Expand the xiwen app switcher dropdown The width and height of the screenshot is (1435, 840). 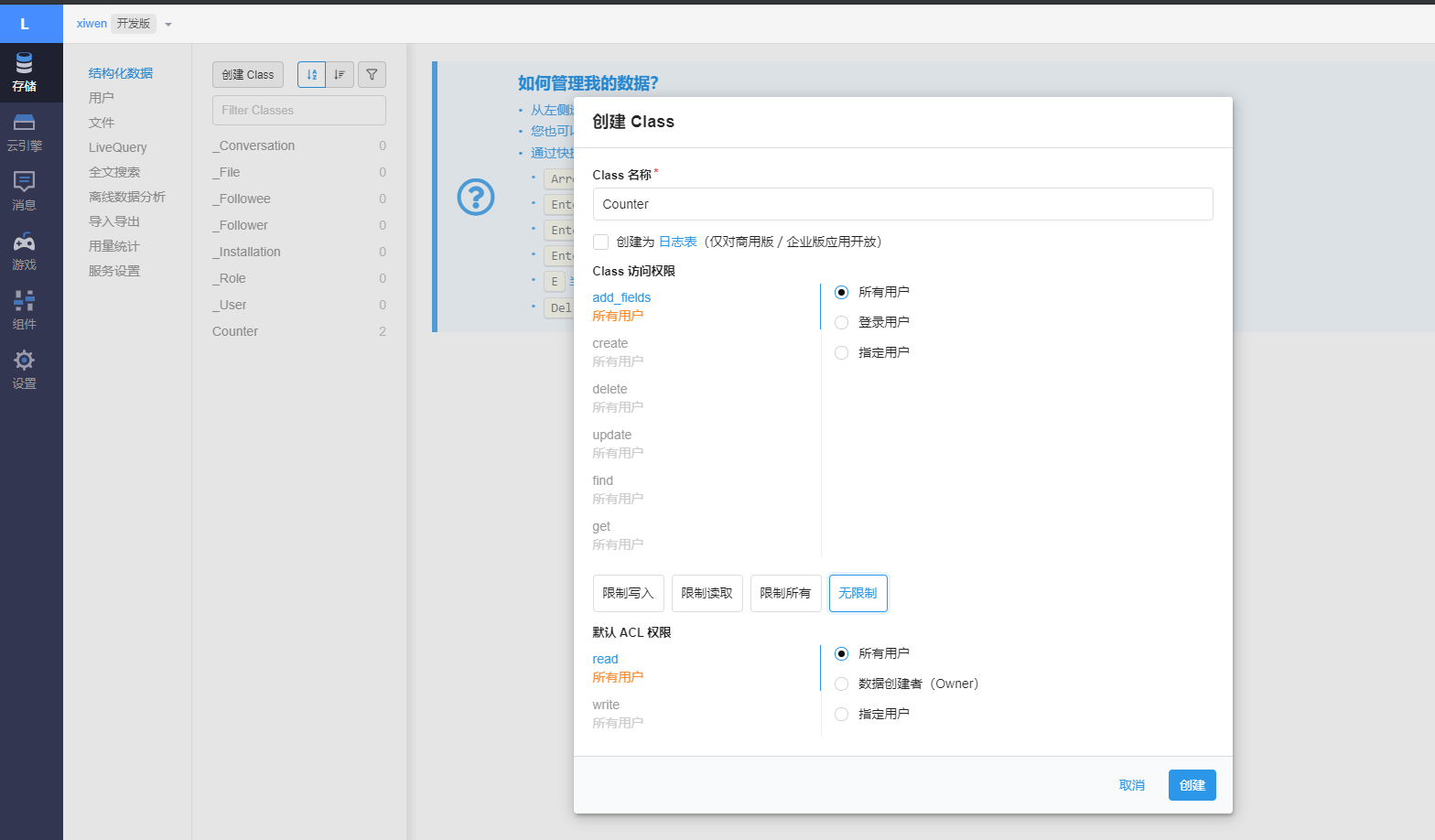[x=168, y=25]
